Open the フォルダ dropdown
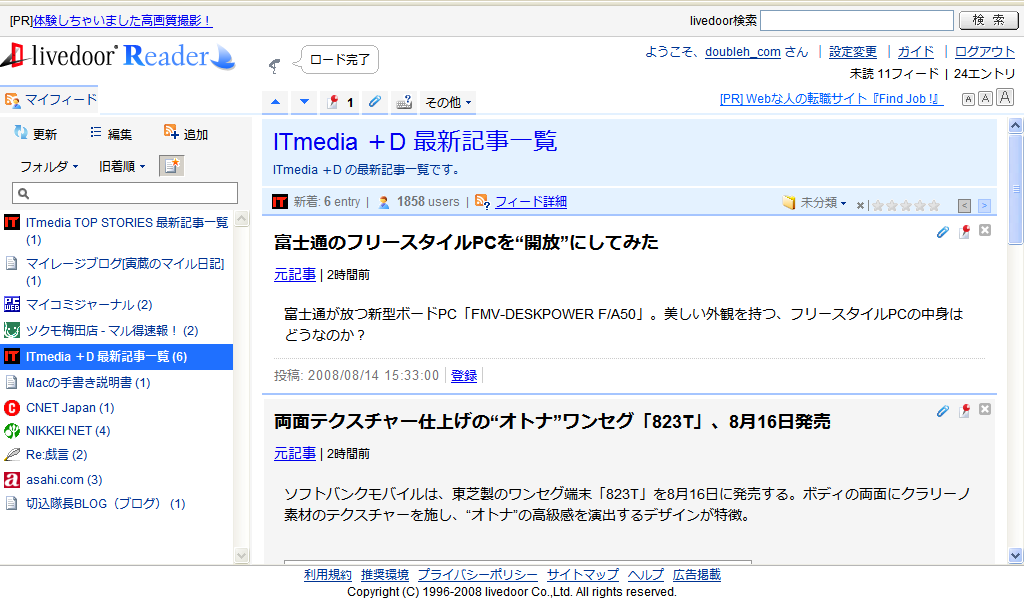 click(49, 166)
